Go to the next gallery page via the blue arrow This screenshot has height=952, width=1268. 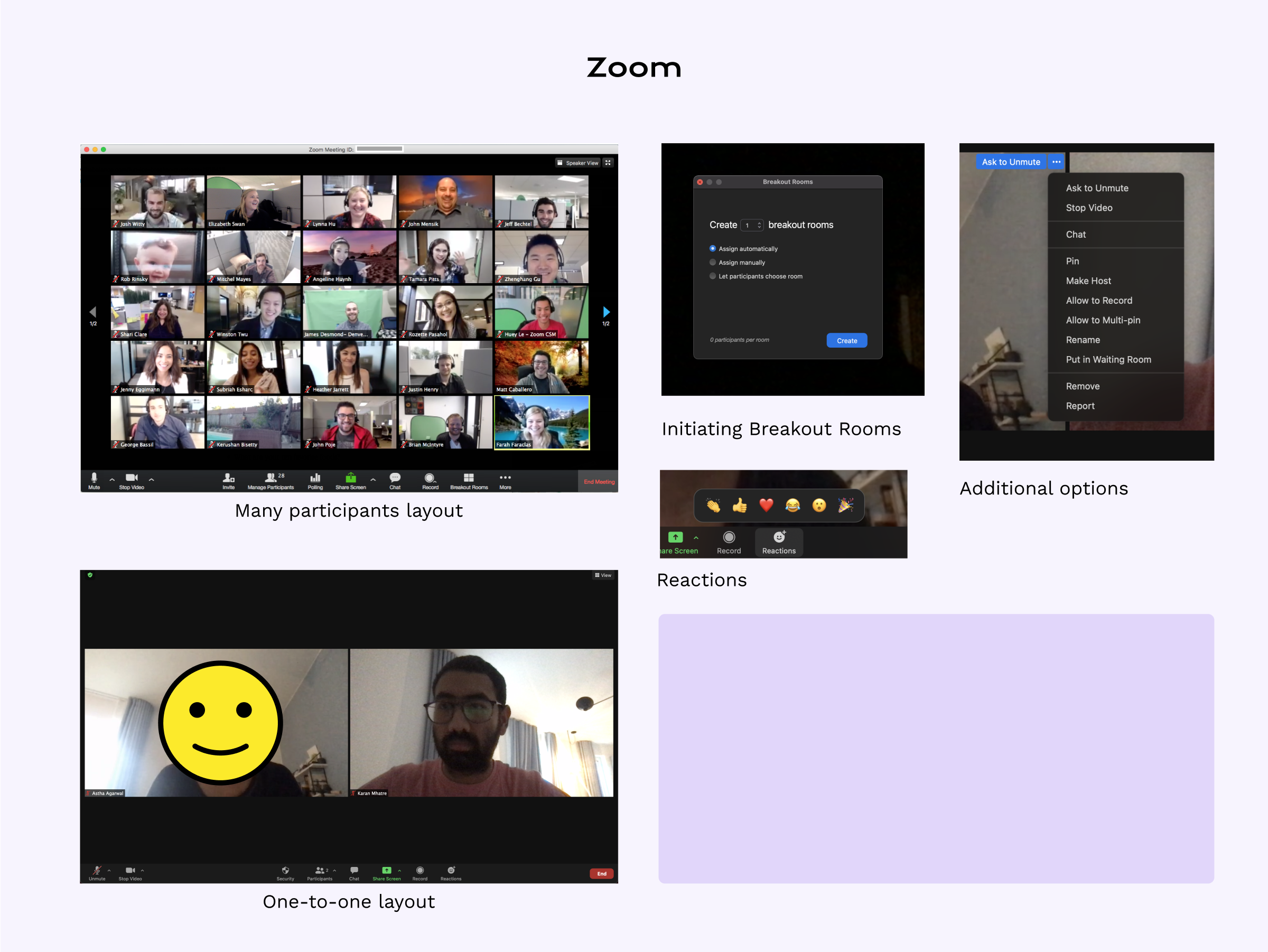607,312
